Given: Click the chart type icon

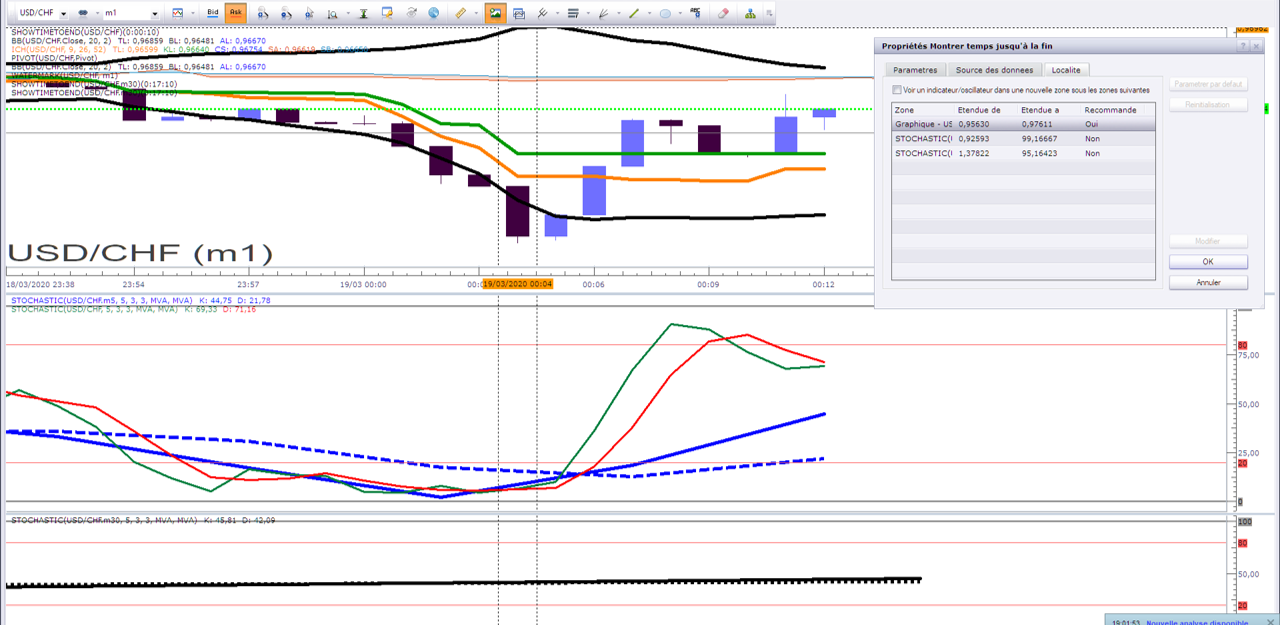Looking at the screenshot, I should [177, 13].
